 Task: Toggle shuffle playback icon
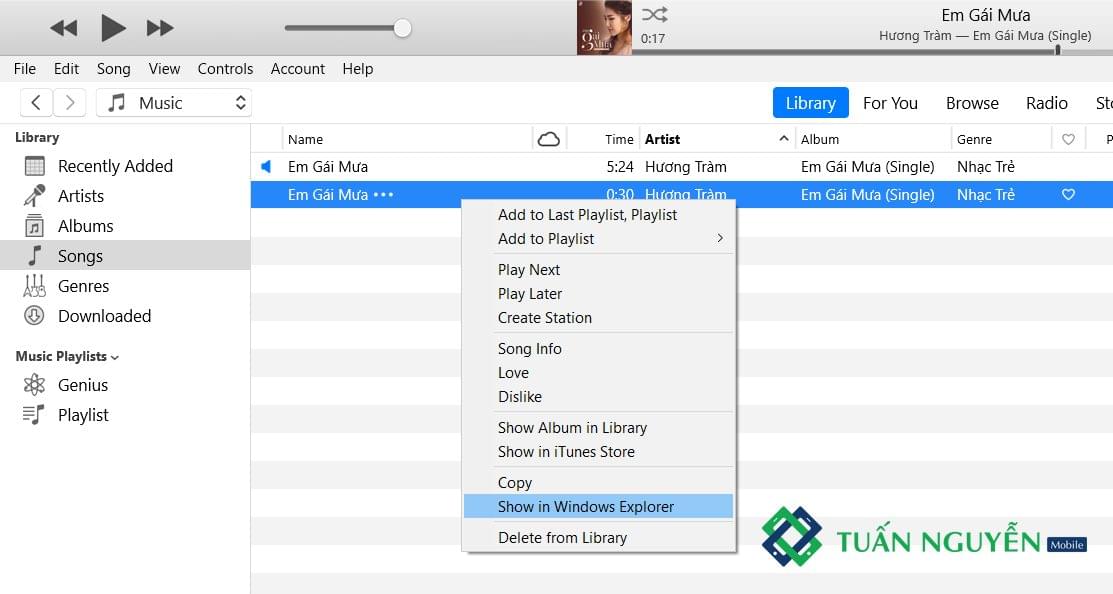tap(654, 14)
